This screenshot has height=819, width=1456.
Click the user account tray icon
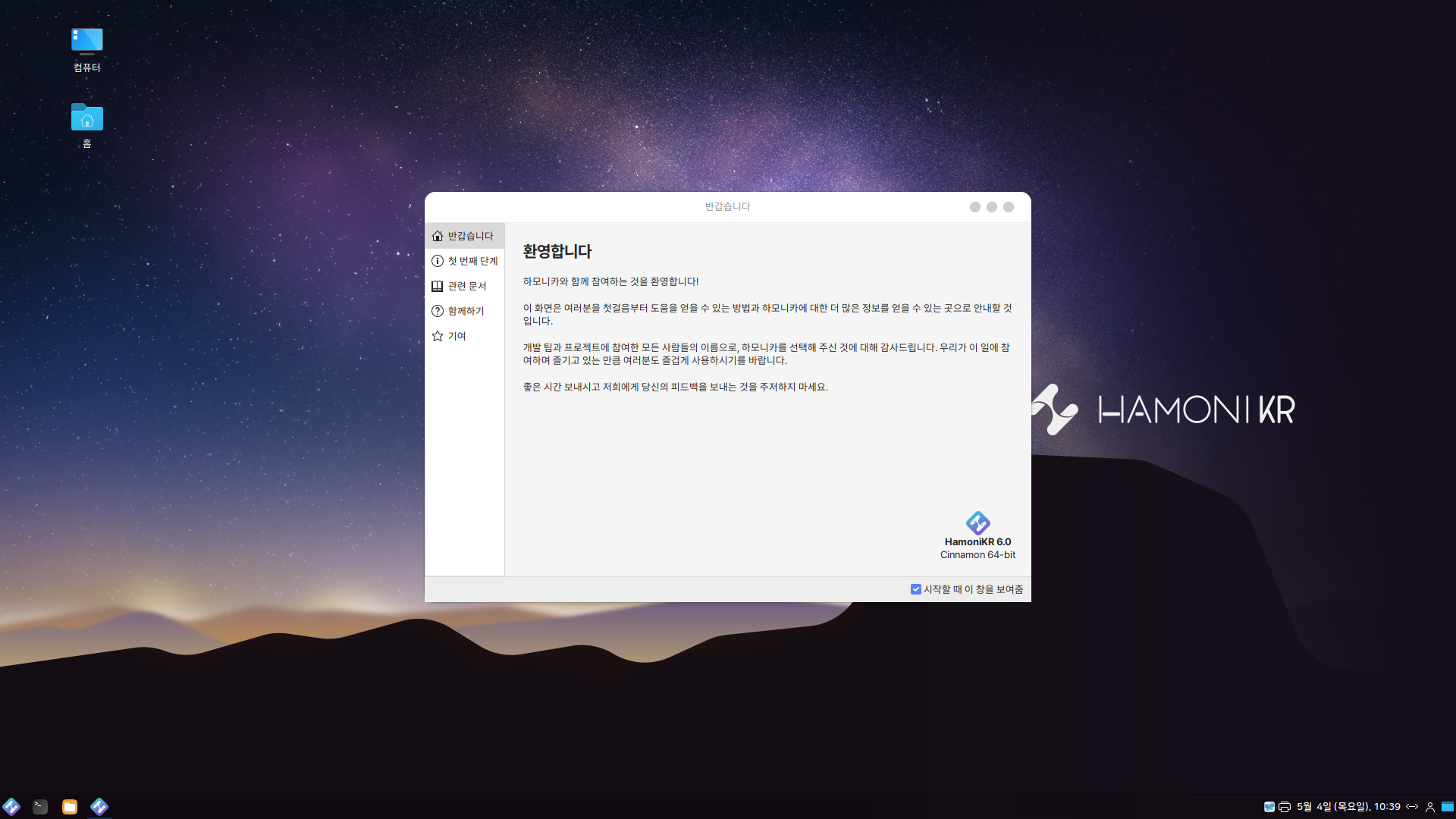[1430, 807]
